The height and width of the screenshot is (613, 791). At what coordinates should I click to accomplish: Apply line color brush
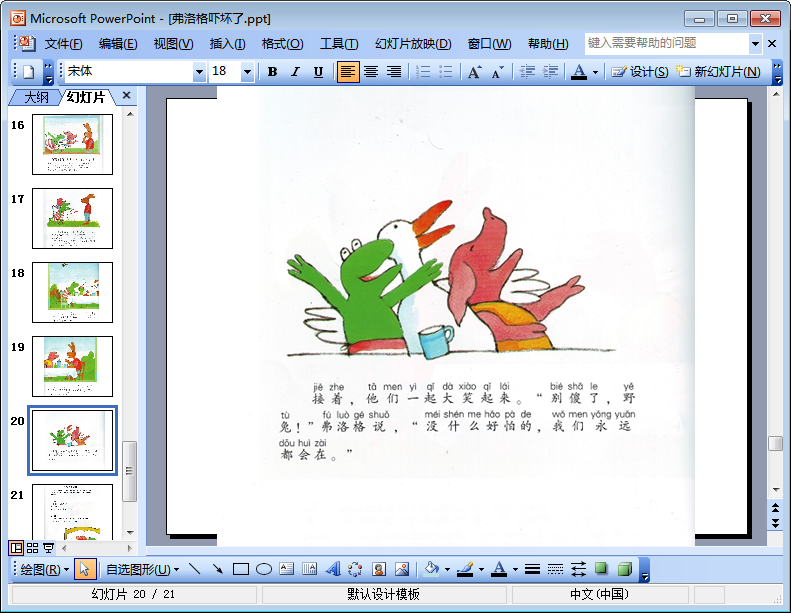click(x=466, y=570)
